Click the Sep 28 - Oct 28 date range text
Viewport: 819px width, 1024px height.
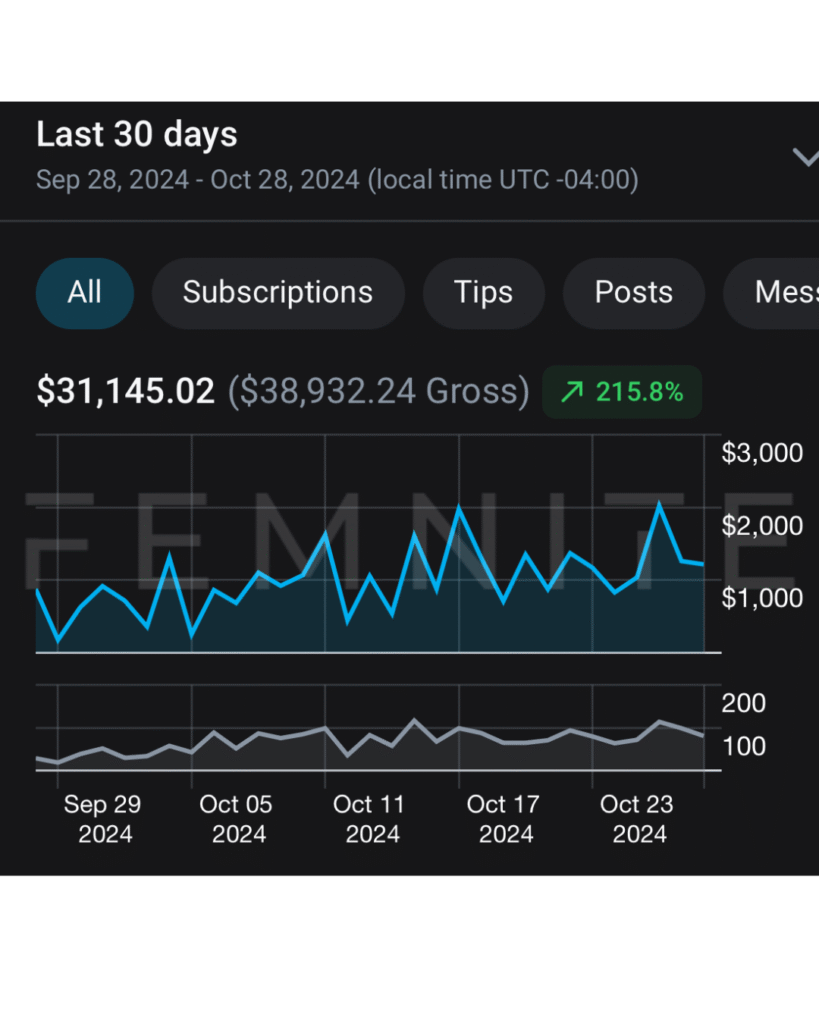[x=337, y=180]
